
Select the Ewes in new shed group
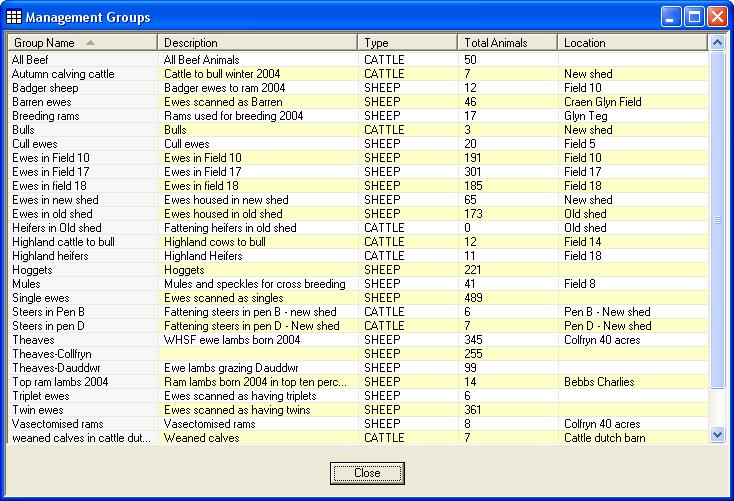tap(55, 200)
